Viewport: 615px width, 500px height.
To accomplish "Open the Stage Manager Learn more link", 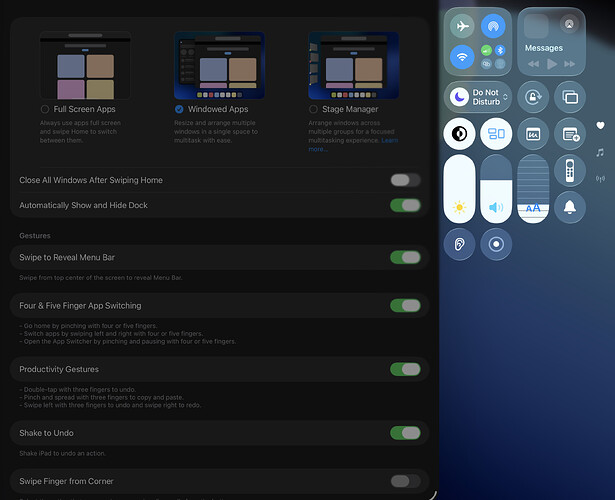I will [318, 149].
